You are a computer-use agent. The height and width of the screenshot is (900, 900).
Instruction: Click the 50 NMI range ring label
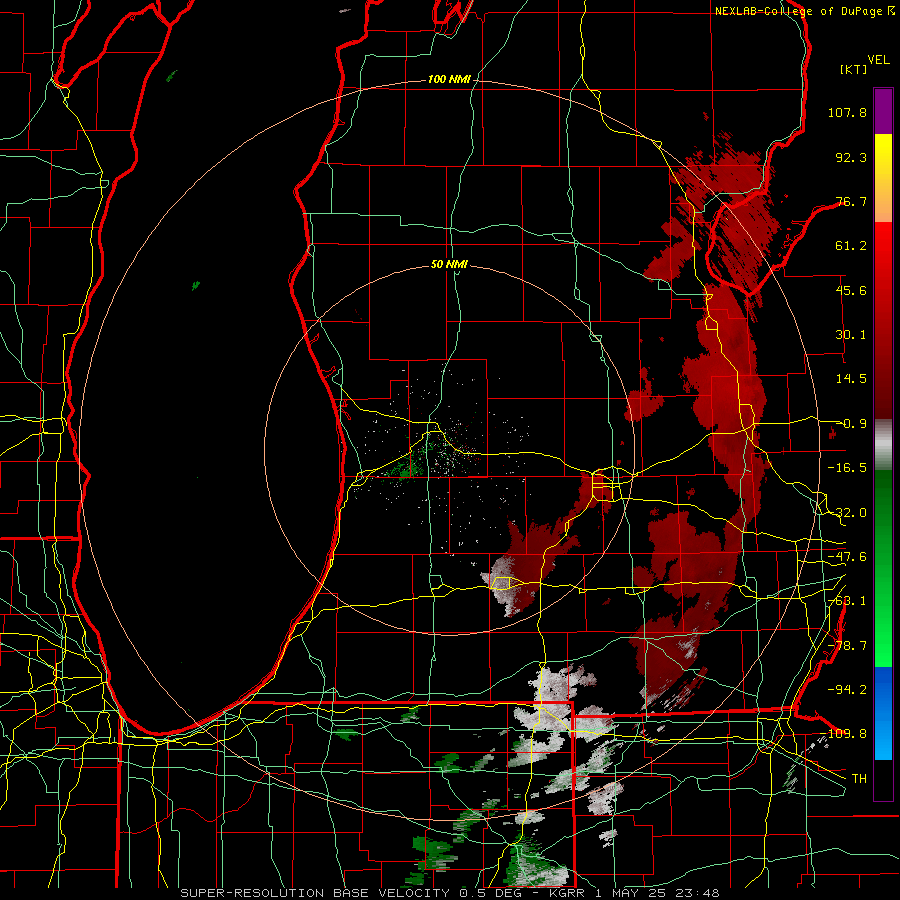point(449,264)
